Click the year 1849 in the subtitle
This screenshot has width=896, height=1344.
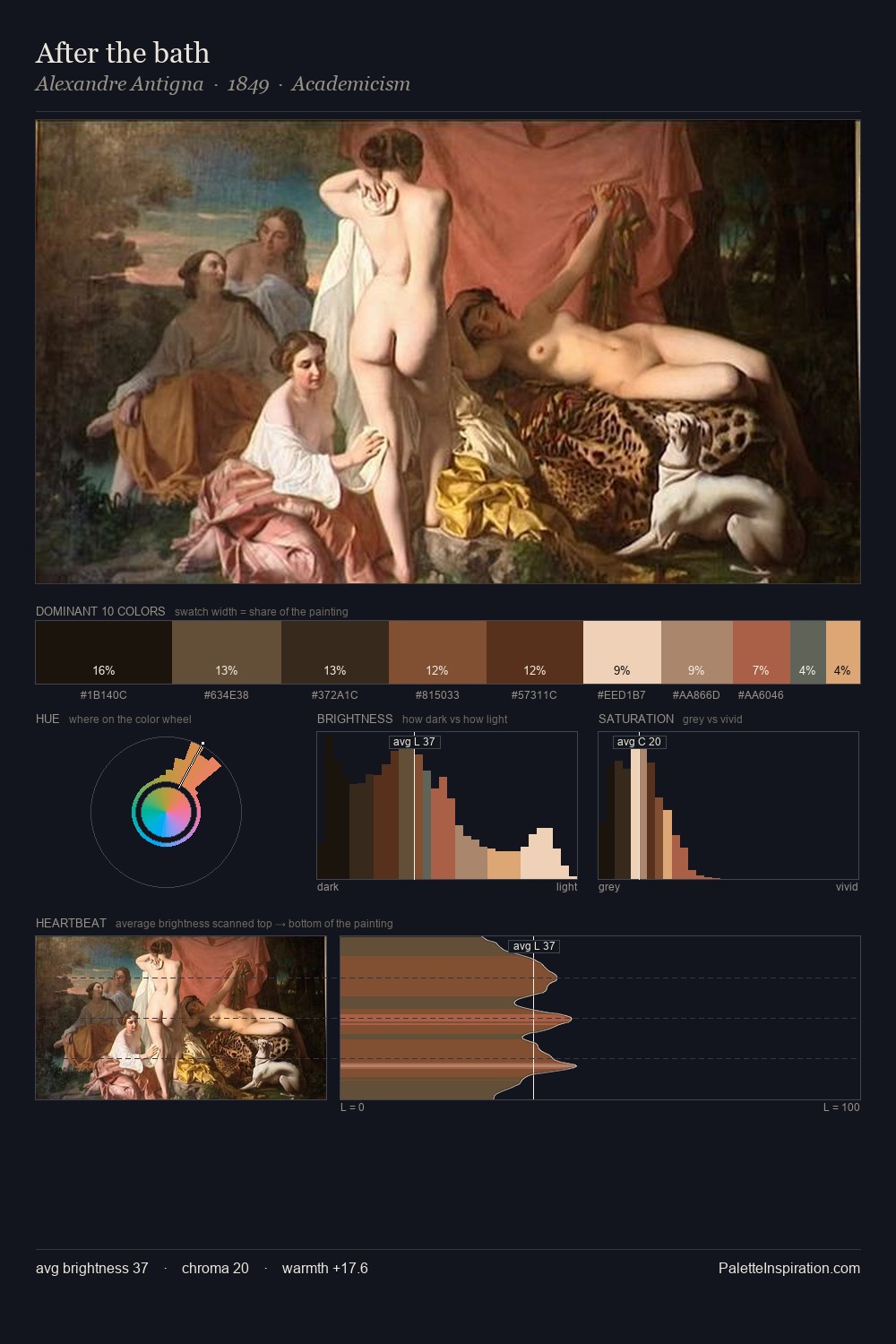248,84
